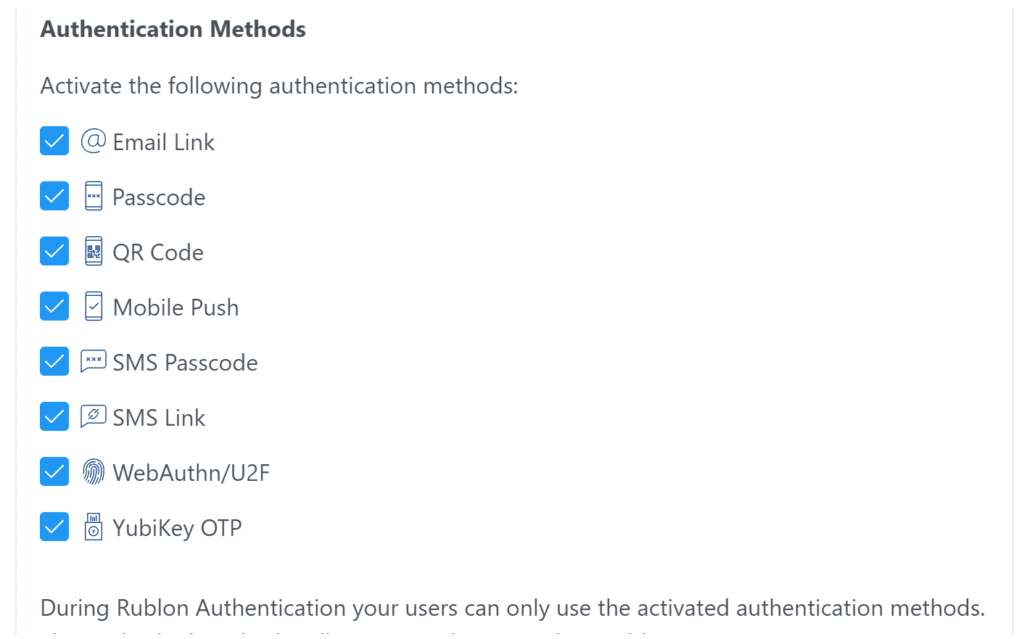Click the YubiKey OTP key icon
Screen dimensions: 1024x639
(94, 527)
